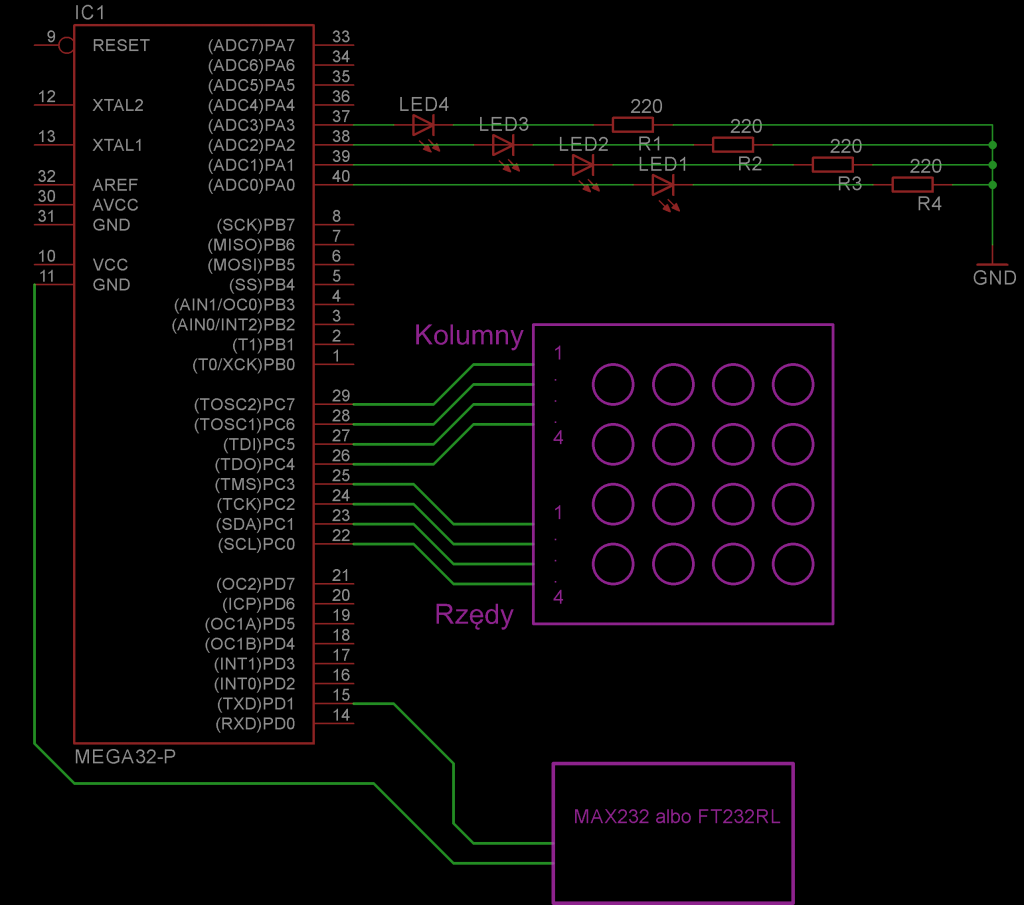The image size is (1024, 905).
Task: Pick the LED1 diode symbol
Action: (663, 185)
